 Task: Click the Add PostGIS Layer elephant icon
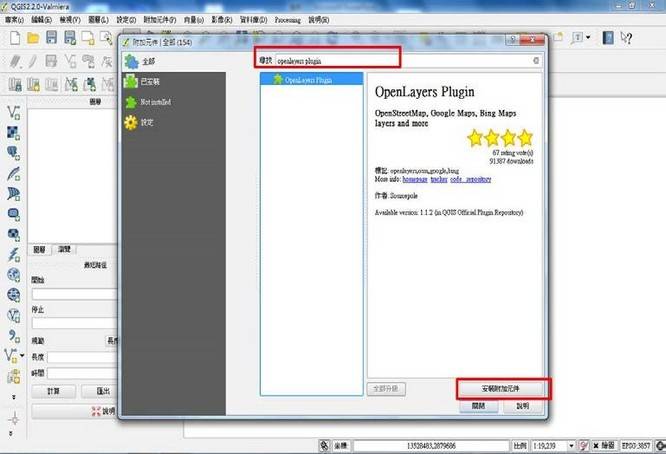pyautogui.click(x=14, y=153)
